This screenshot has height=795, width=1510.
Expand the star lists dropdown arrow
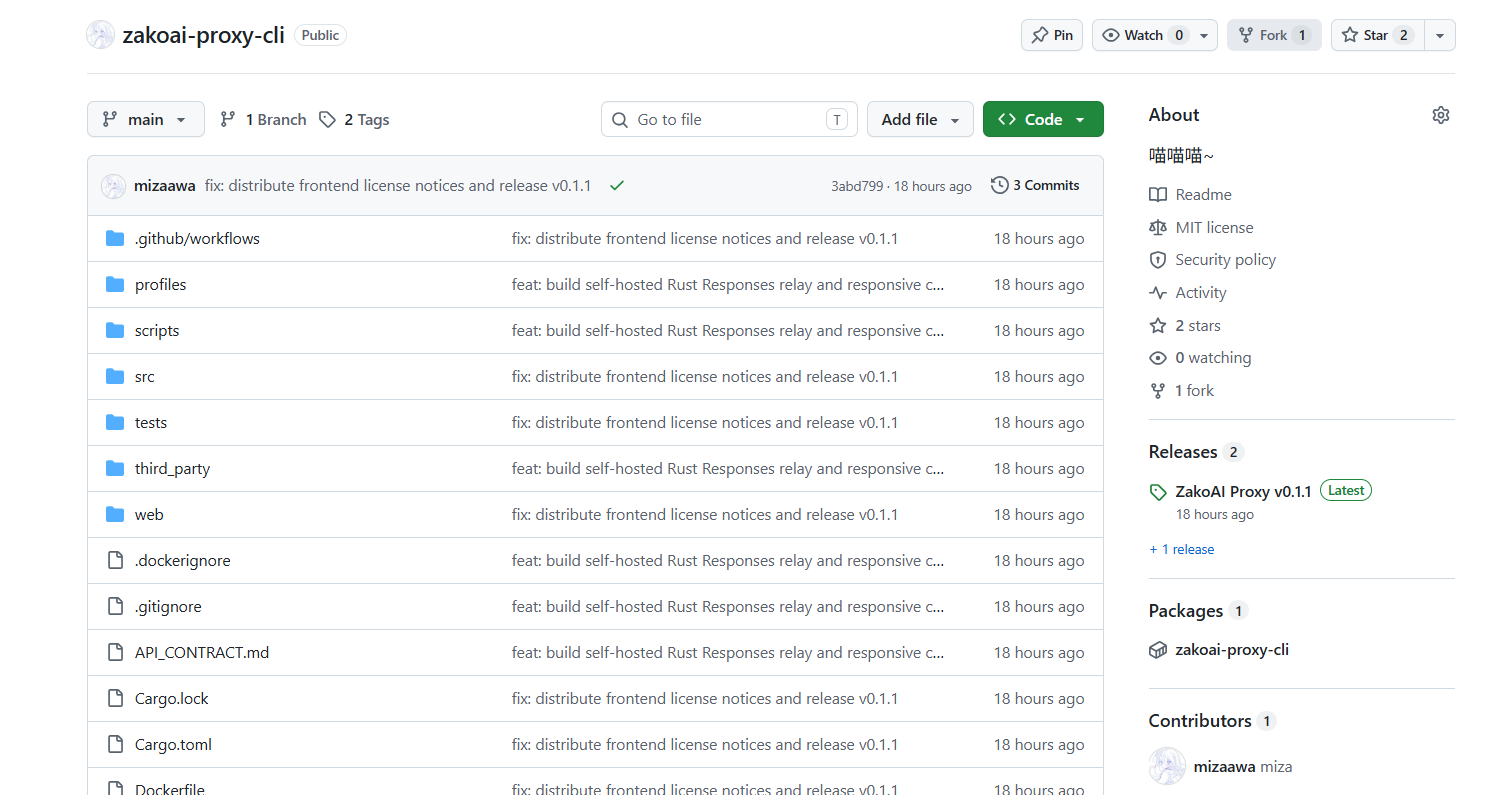point(1439,35)
